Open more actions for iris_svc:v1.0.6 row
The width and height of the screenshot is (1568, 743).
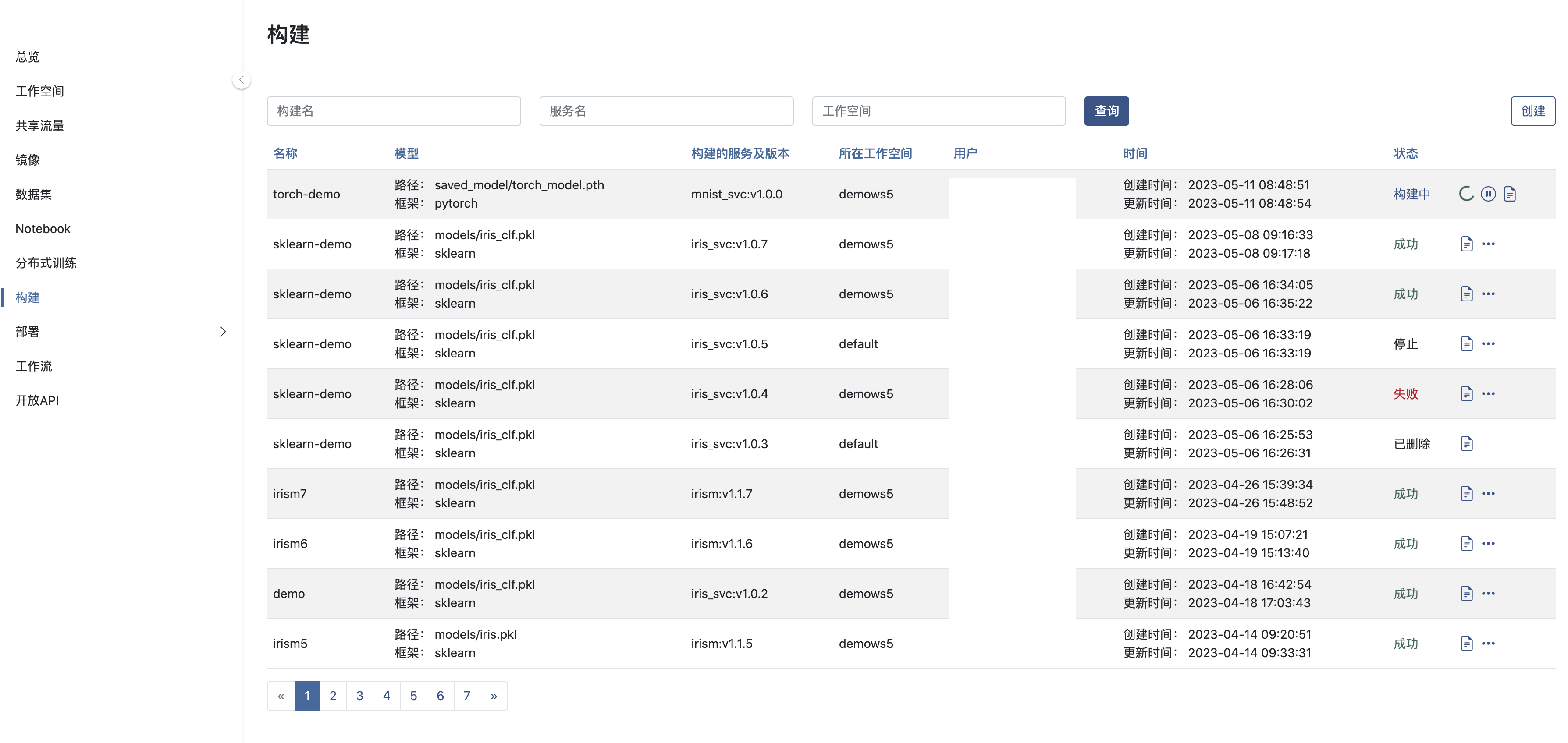(x=1488, y=294)
